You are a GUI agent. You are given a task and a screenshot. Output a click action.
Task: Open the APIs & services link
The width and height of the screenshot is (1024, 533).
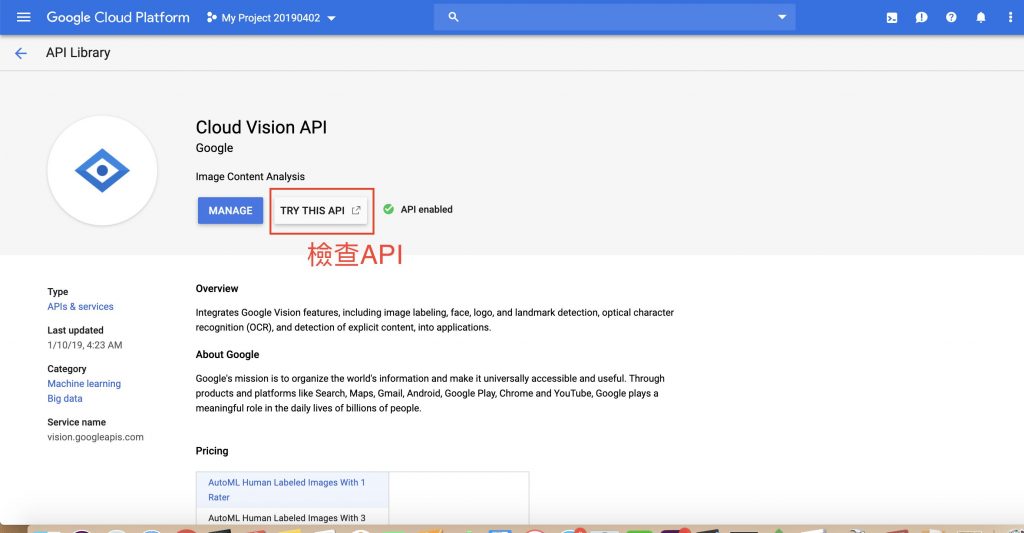[x=80, y=306]
